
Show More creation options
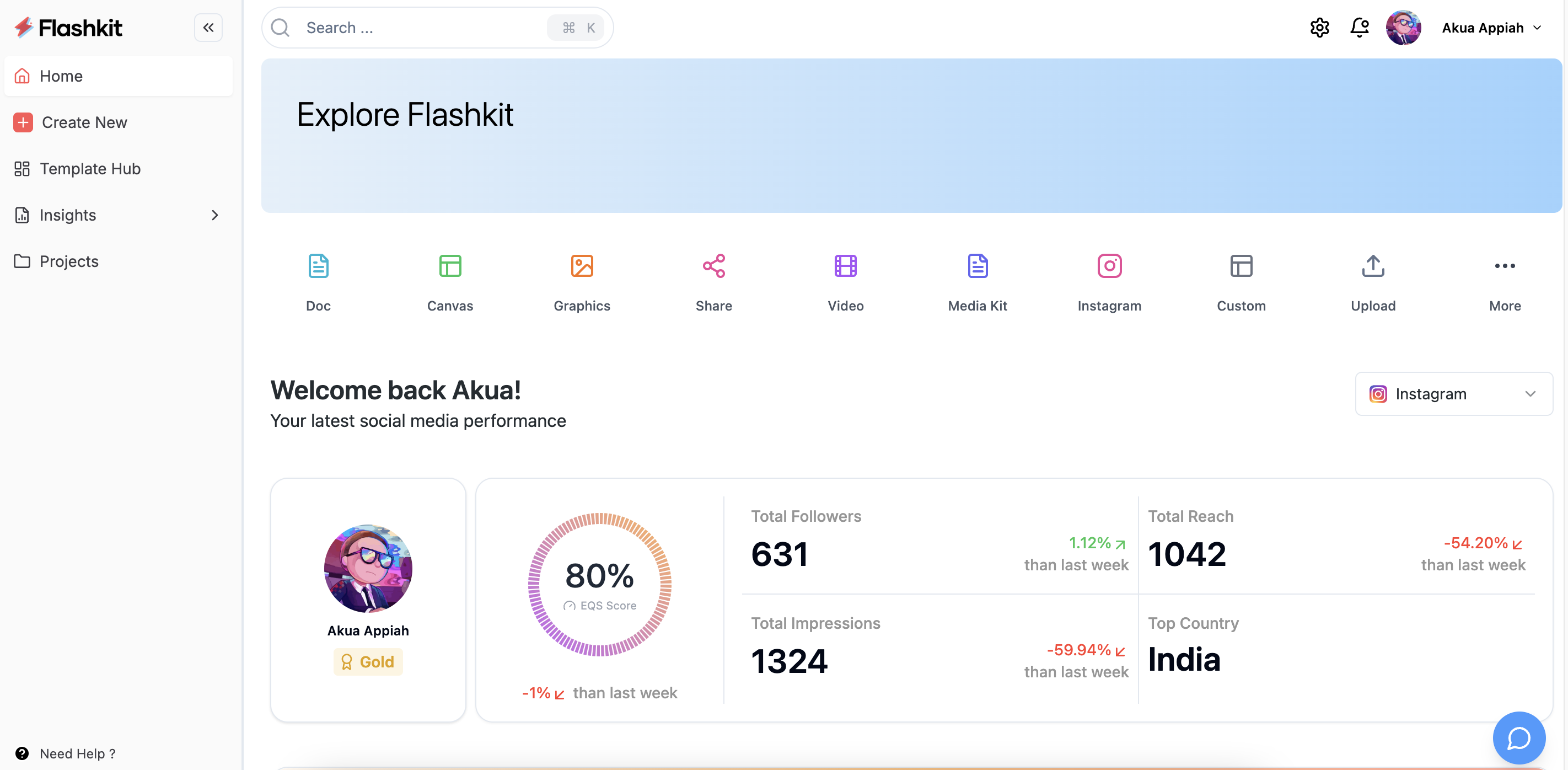(1505, 284)
